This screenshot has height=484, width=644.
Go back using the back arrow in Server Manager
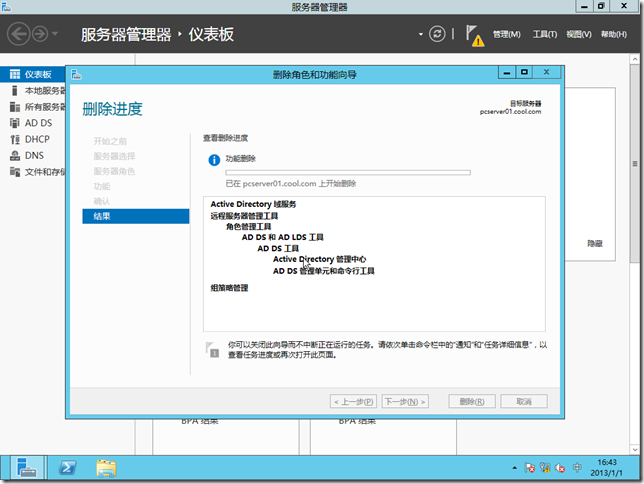point(18,34)
